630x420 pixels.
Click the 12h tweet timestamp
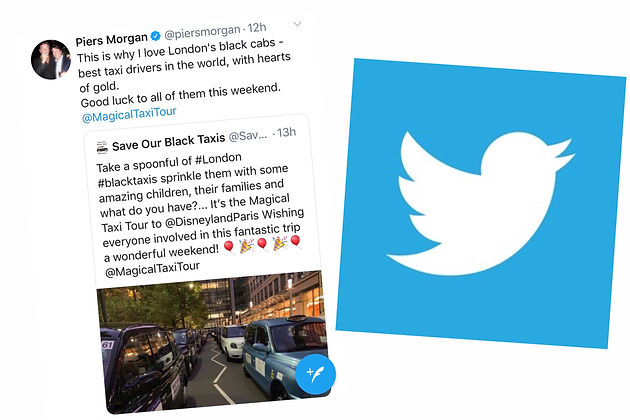pyautogui.click(x=257, y=28)
